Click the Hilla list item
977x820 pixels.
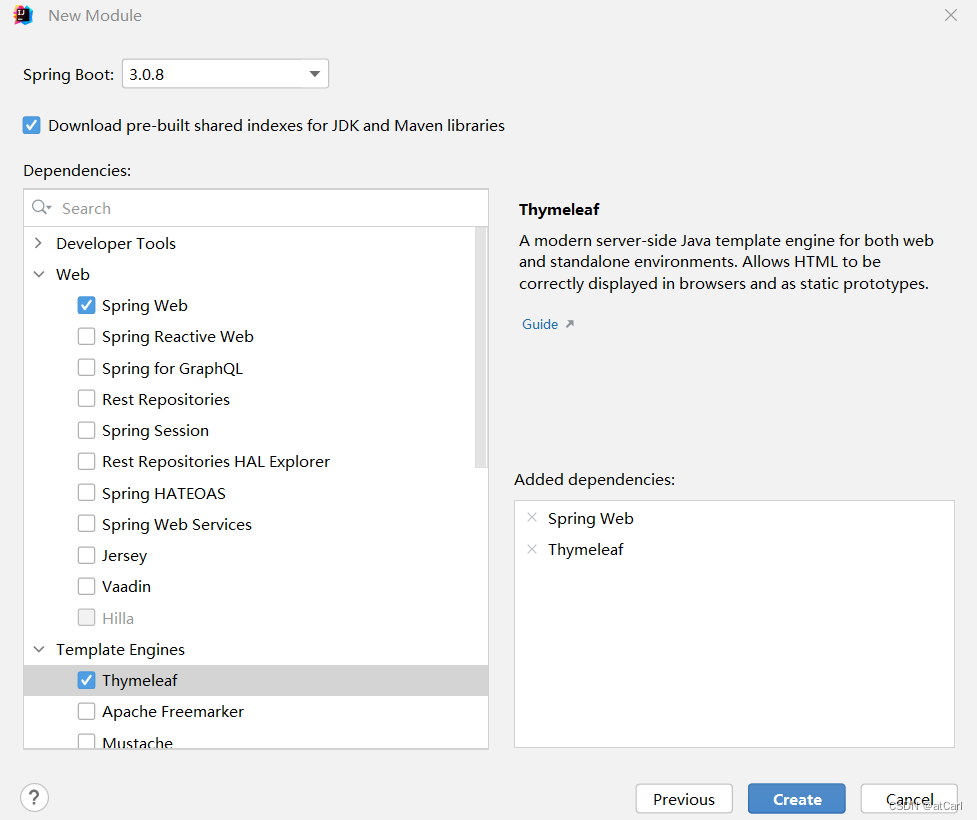click(x=118, y=618)
